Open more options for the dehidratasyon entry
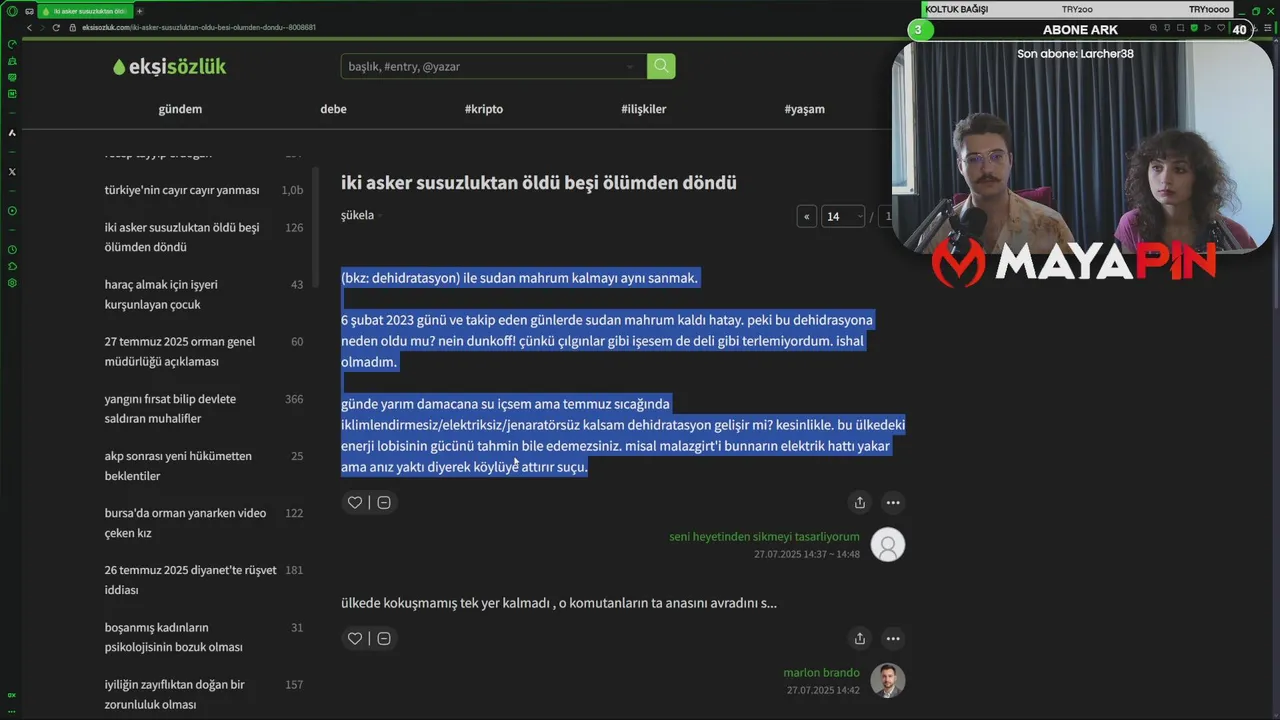This screenshot has height=720, width=1280. 893,502
